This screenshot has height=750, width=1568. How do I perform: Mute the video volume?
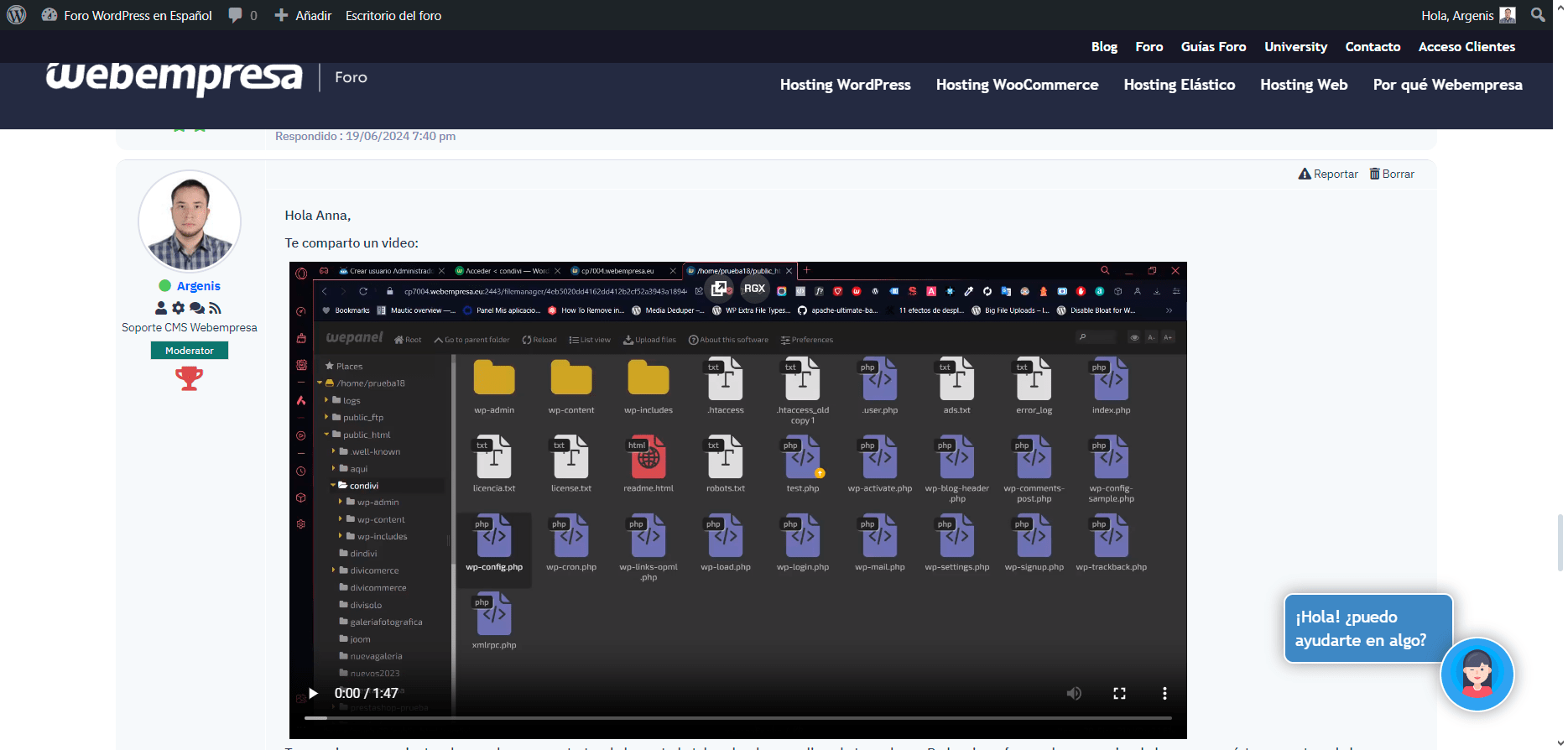click(1074, 694)
